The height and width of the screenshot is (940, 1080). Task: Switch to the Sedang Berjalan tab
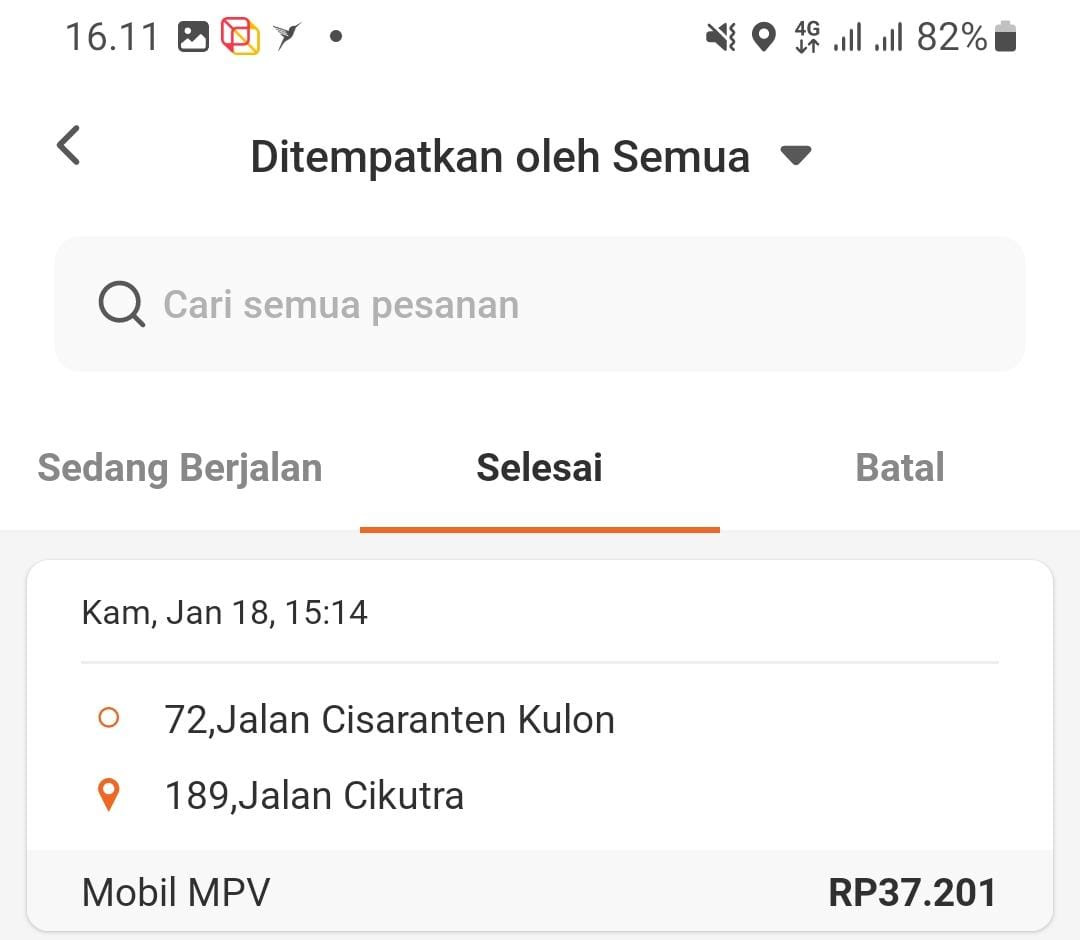click(180, 468)
